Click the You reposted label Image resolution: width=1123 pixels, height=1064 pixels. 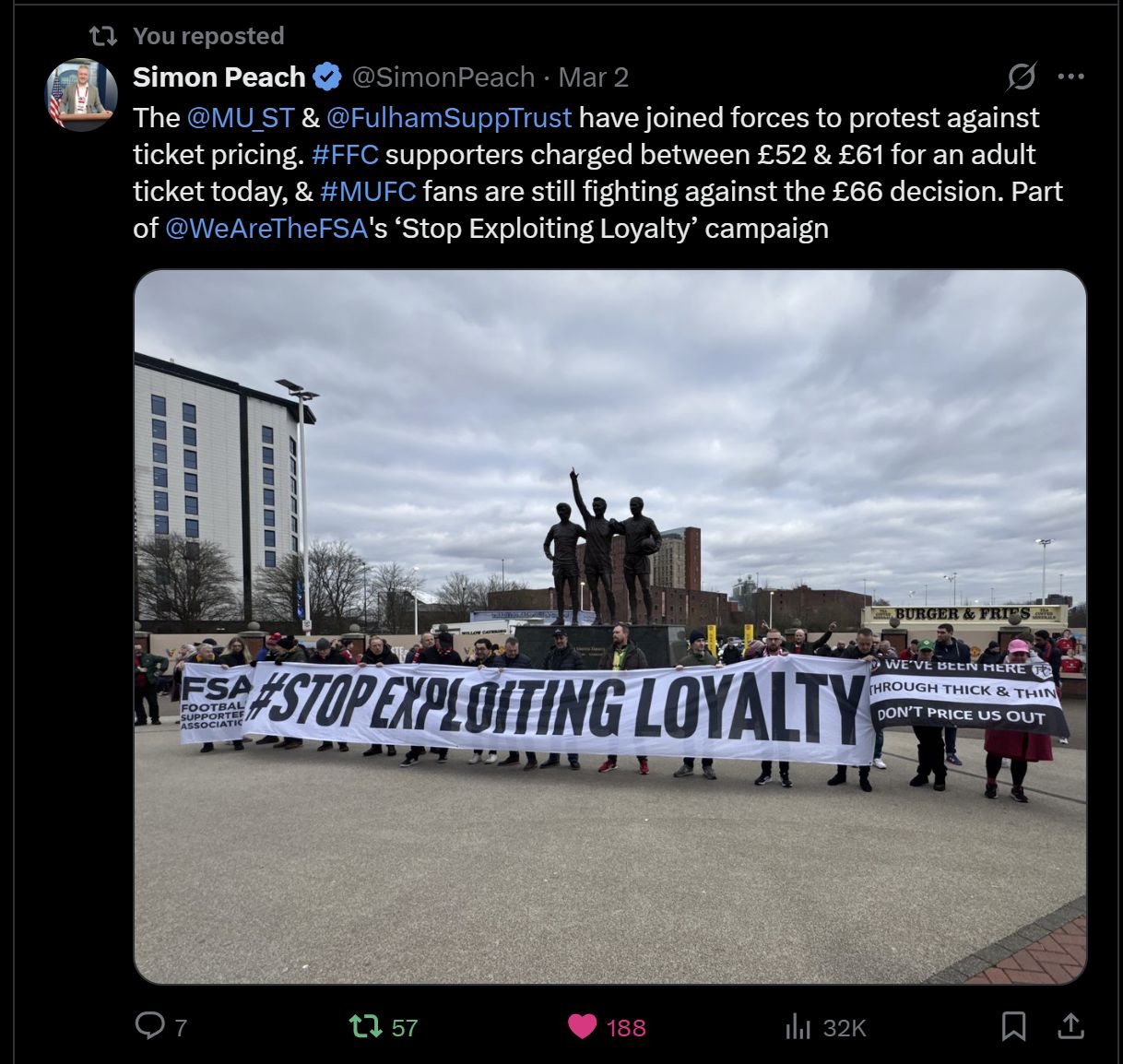208,35
